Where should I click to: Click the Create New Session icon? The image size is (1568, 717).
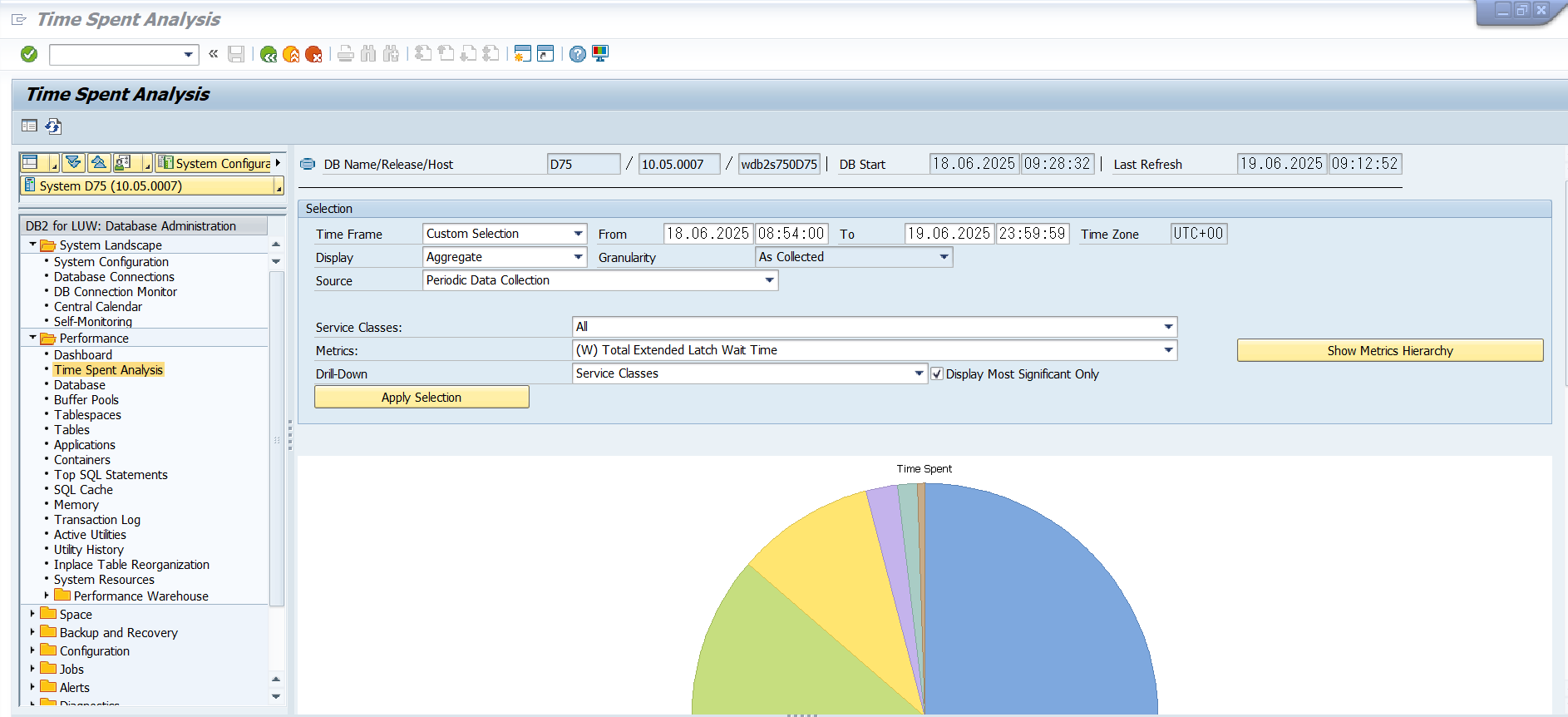coord(522,54)
